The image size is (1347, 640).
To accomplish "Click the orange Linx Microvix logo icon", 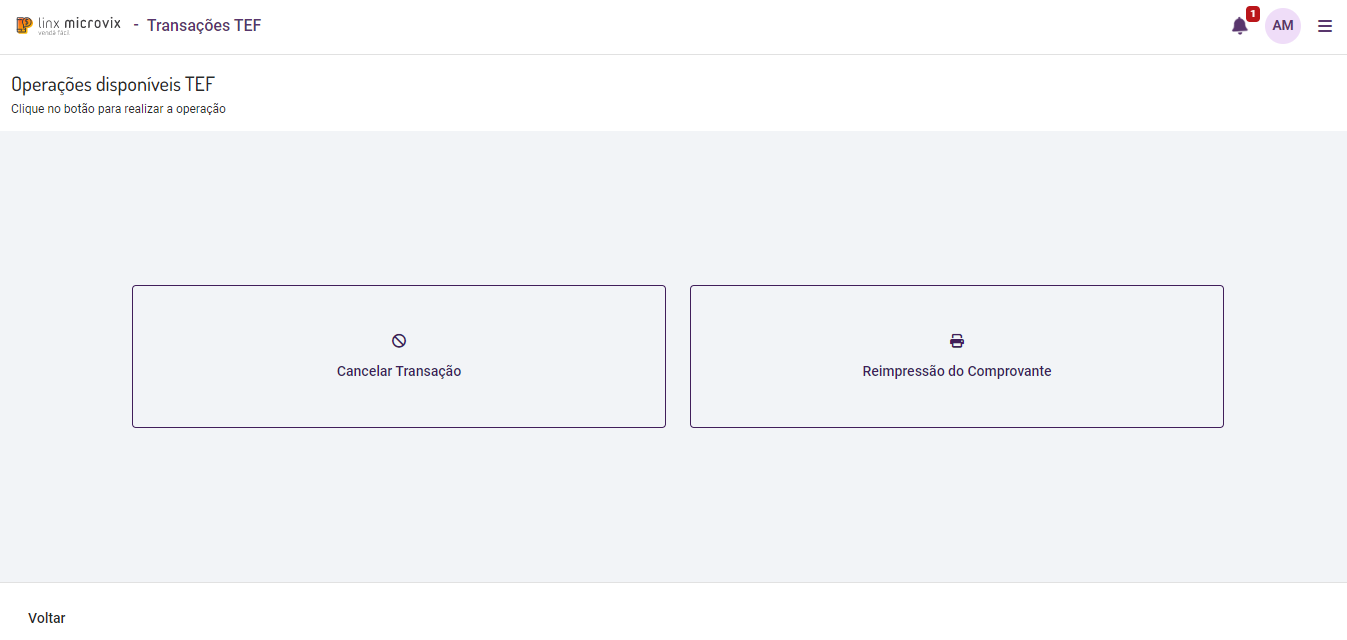I will pyautogui.click(x=24, y=25).
